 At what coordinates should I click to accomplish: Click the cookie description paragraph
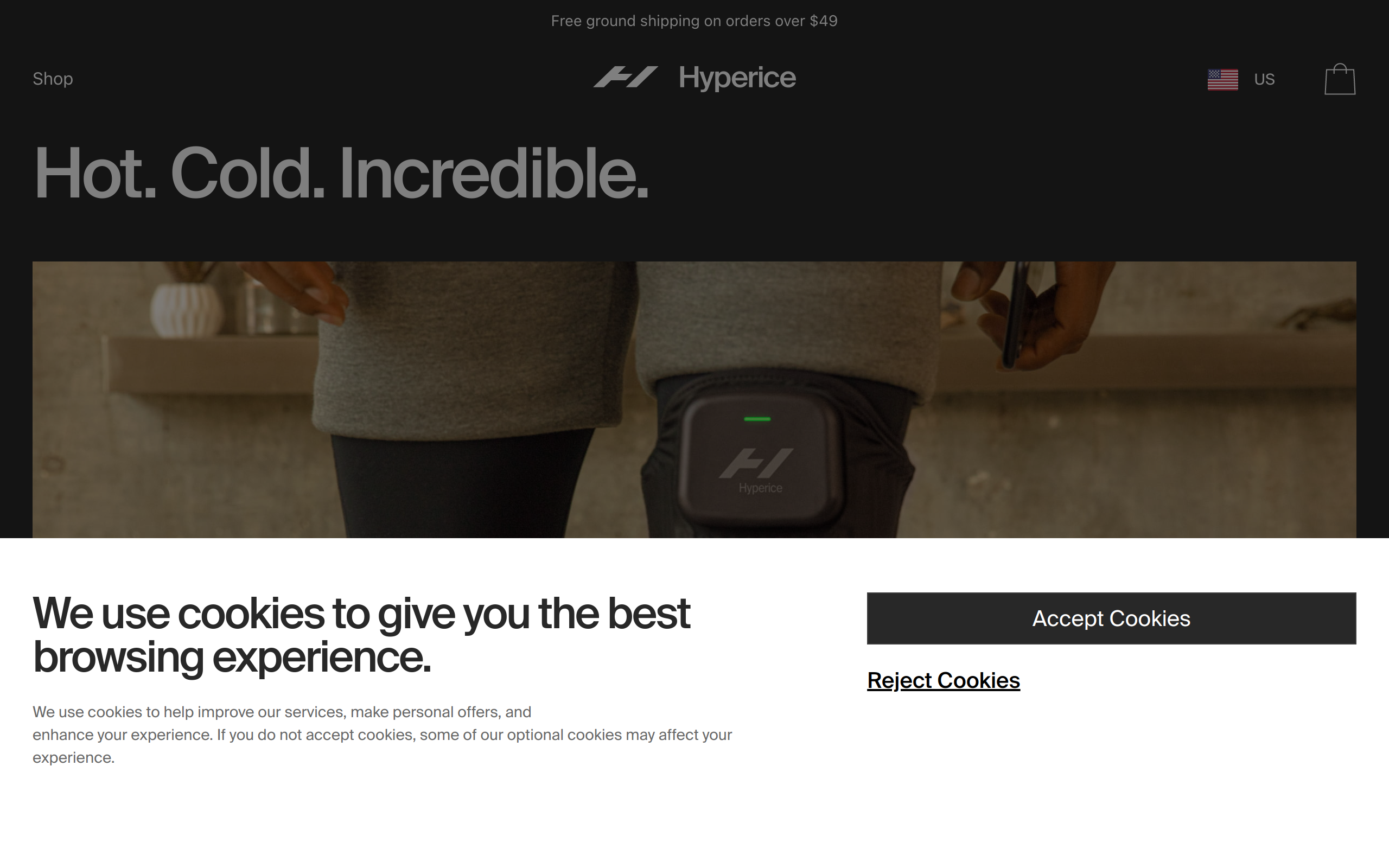point(383,735)
